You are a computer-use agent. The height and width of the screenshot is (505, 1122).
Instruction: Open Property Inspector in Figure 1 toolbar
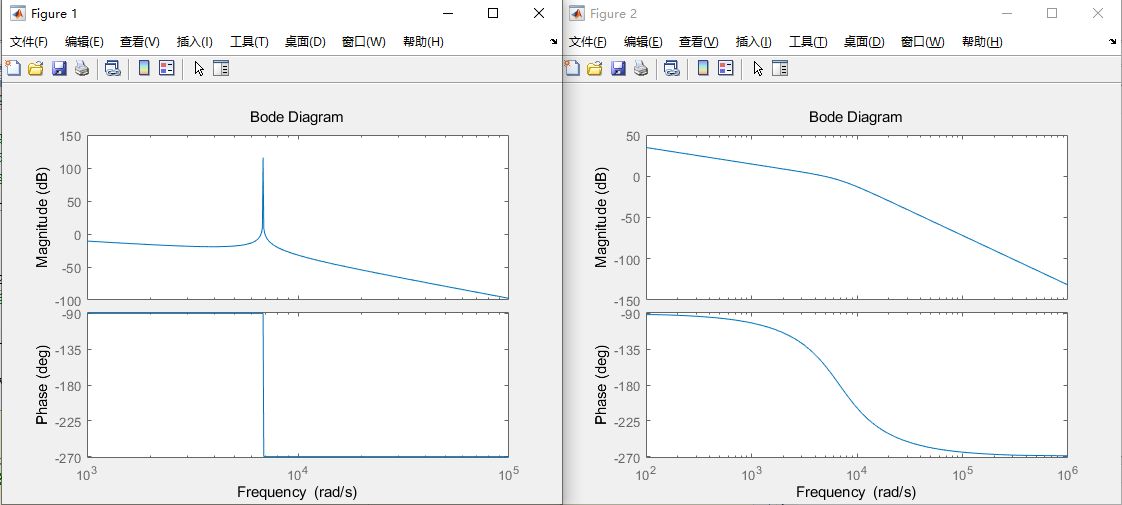(221, 69)
